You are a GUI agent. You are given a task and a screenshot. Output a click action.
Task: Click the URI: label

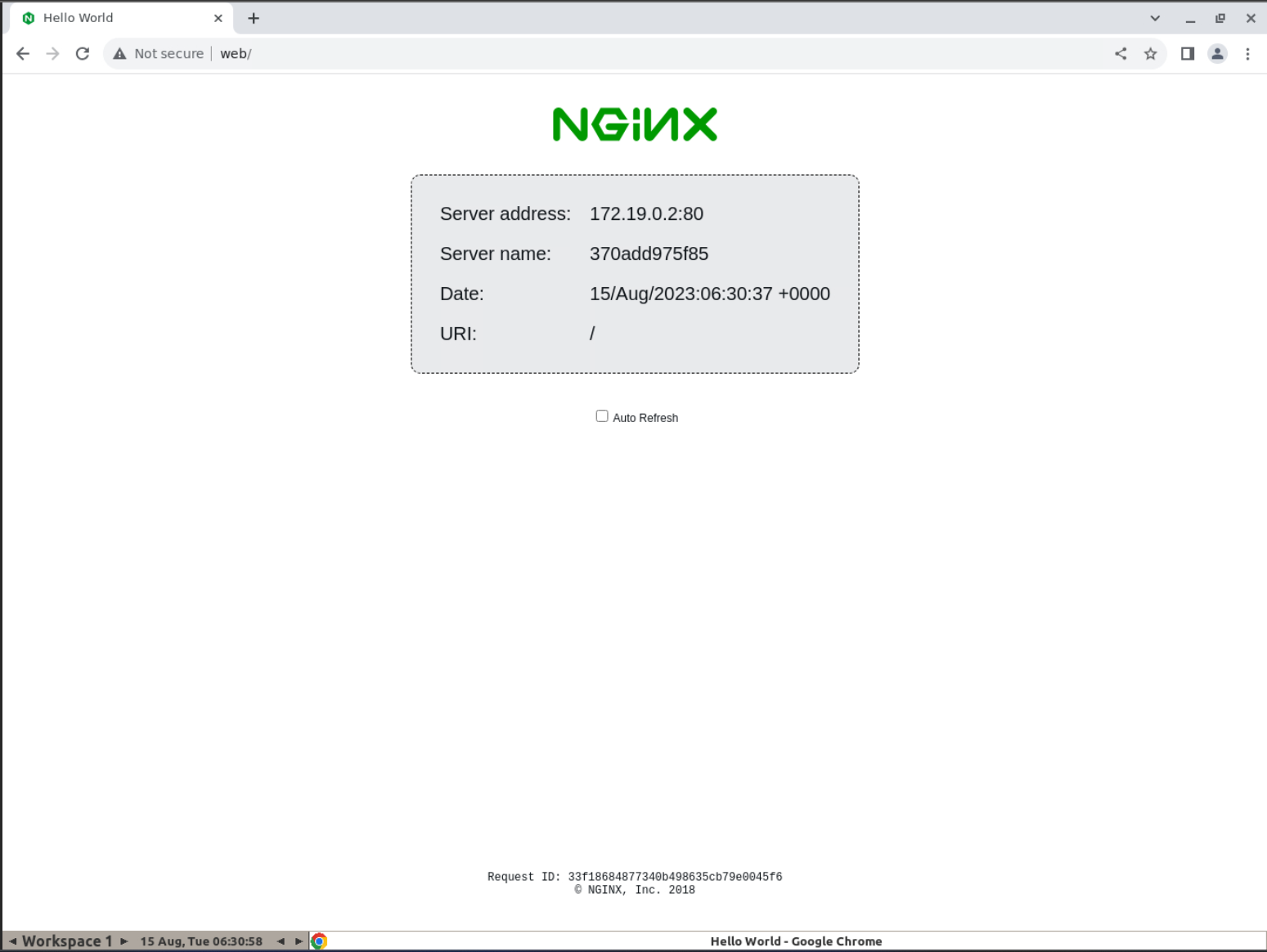[458, 335]
